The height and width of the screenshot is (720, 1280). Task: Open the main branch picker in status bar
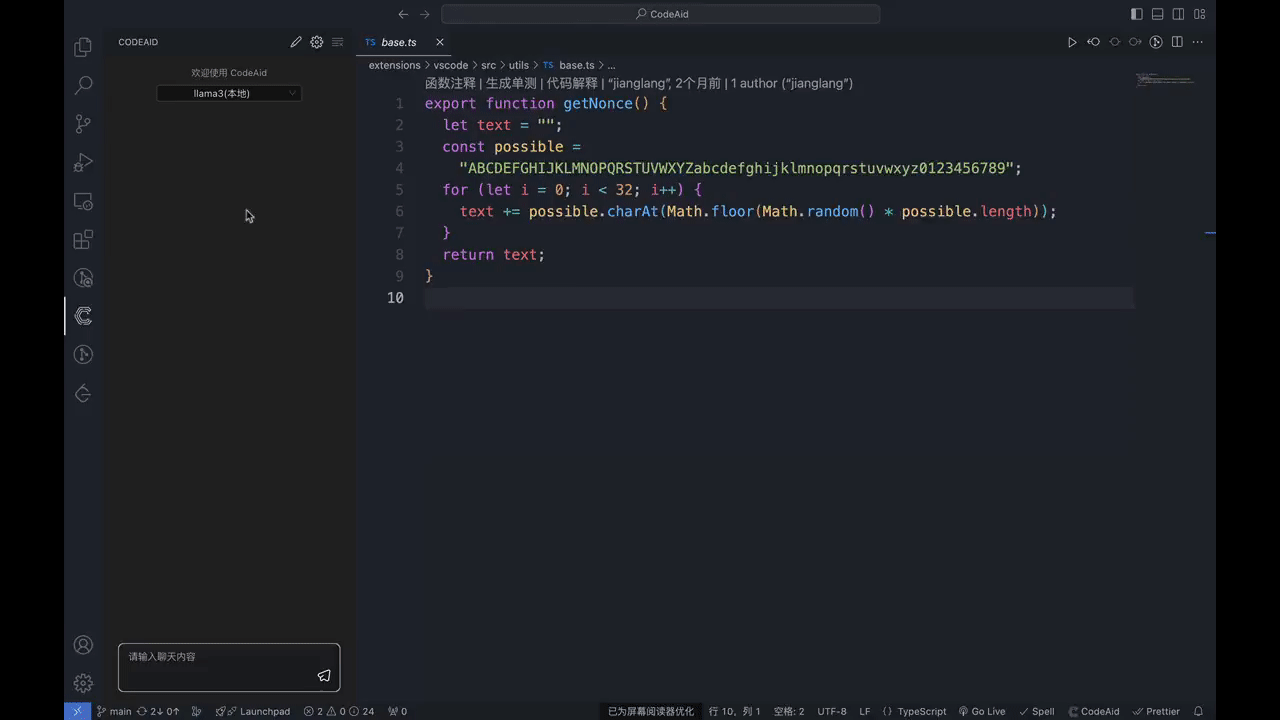(x=114, y=711)
